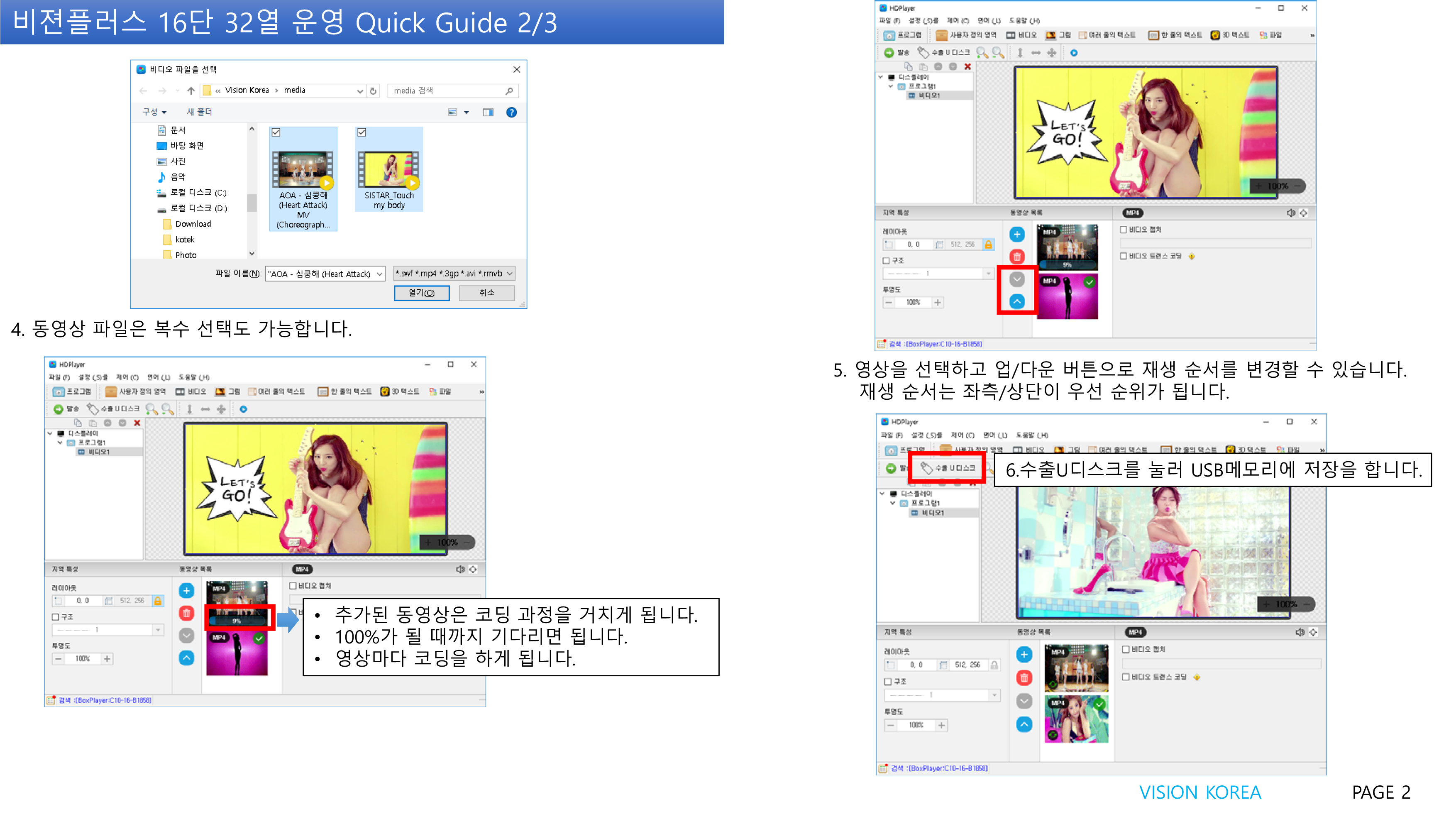Click 프로그램 toolbar item, bottom-left HDPlayer

(x=72, y=392)
